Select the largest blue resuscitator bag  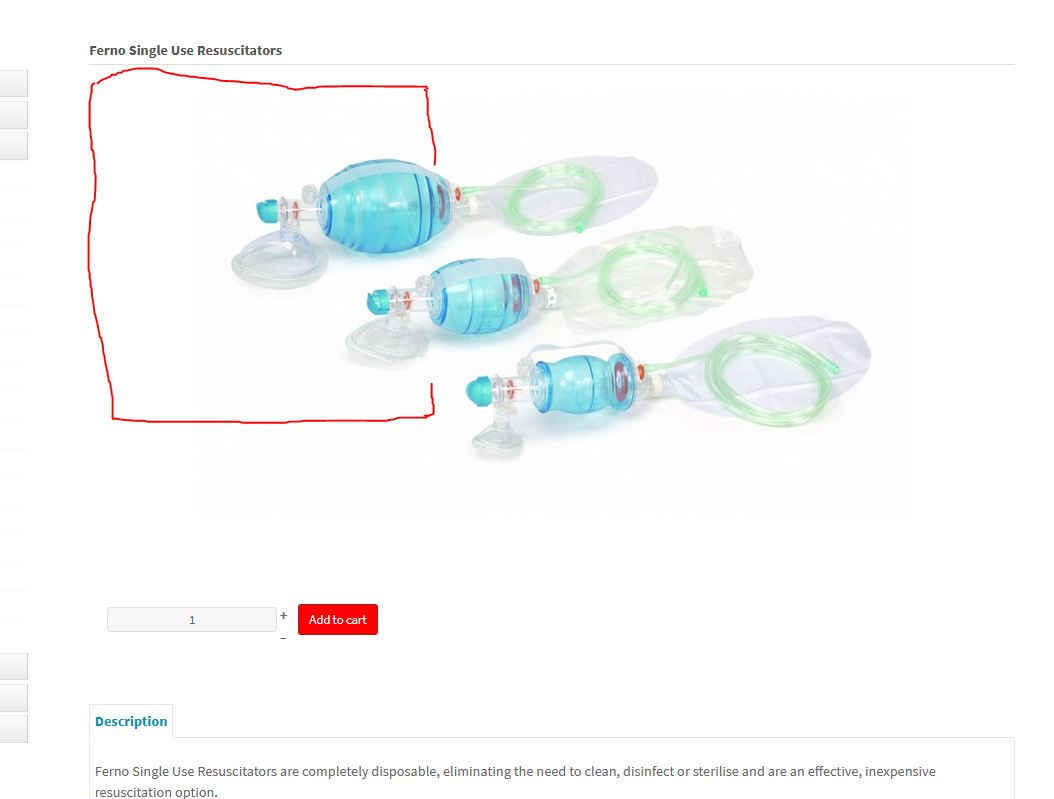click(x=385, y=206)
